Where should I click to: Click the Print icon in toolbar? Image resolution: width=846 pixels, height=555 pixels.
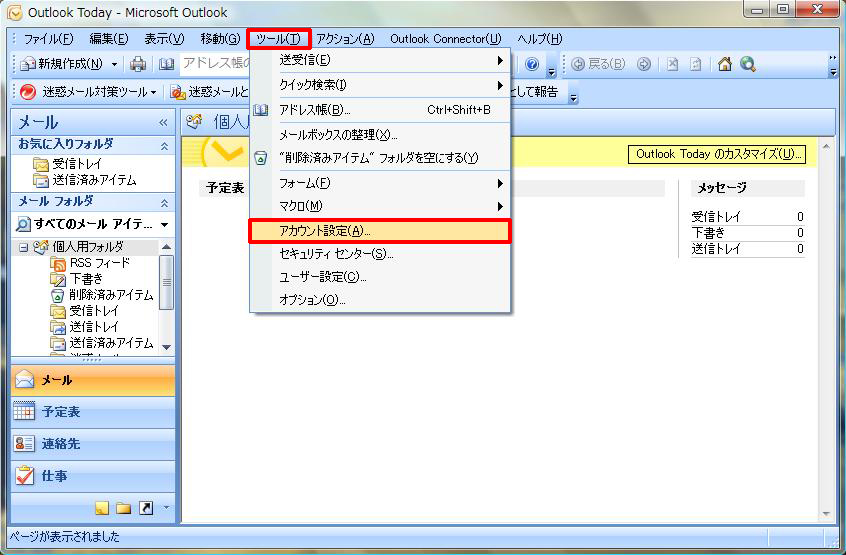point(138,64)
